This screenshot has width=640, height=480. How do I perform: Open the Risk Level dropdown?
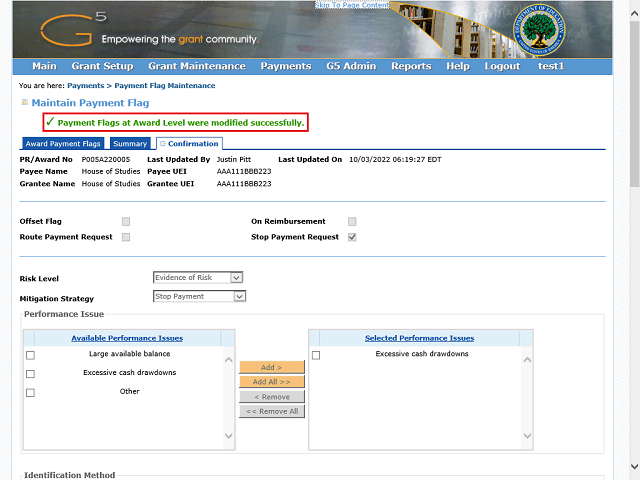198,278
